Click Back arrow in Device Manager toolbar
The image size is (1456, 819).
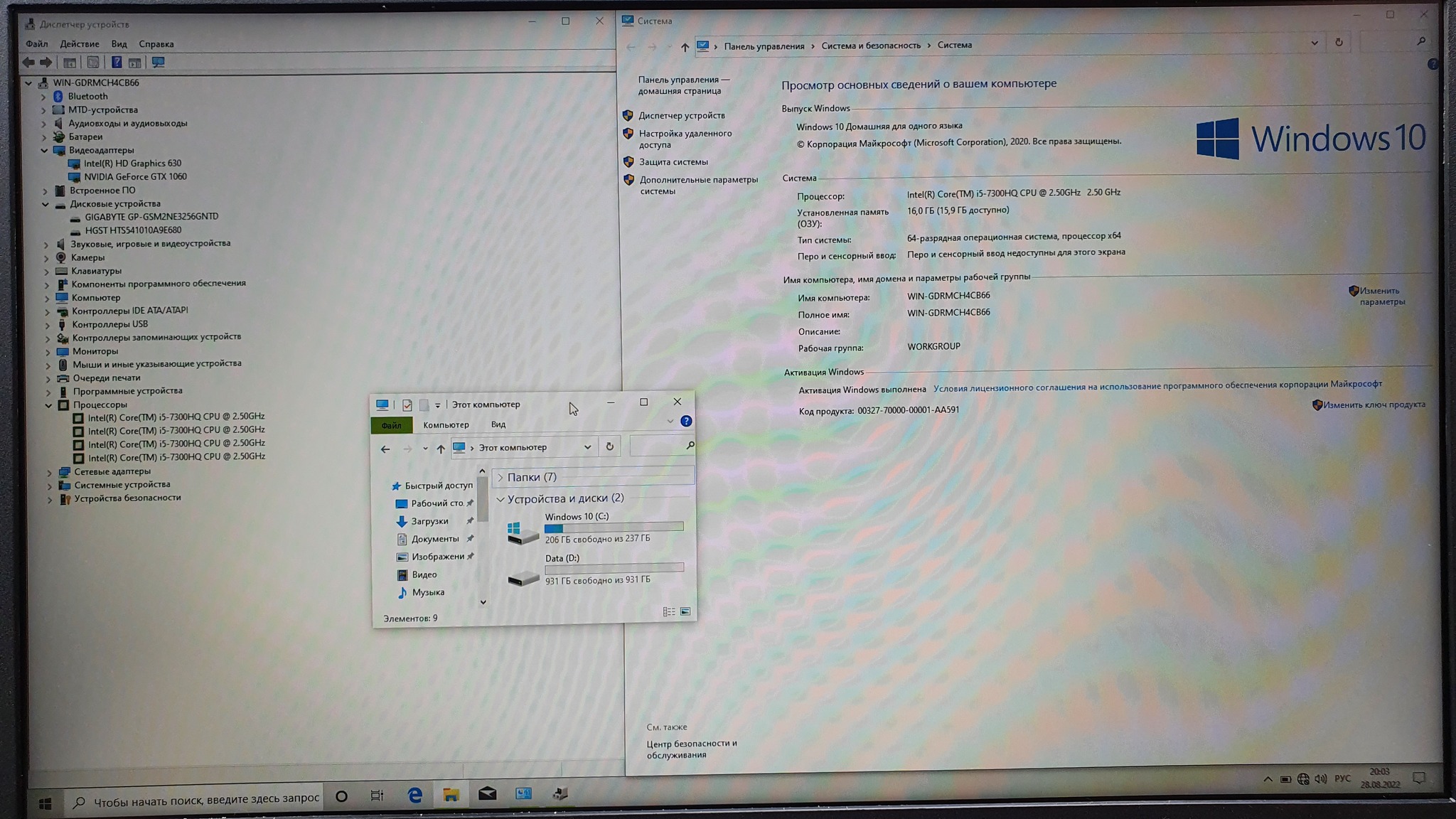point(28,63)
